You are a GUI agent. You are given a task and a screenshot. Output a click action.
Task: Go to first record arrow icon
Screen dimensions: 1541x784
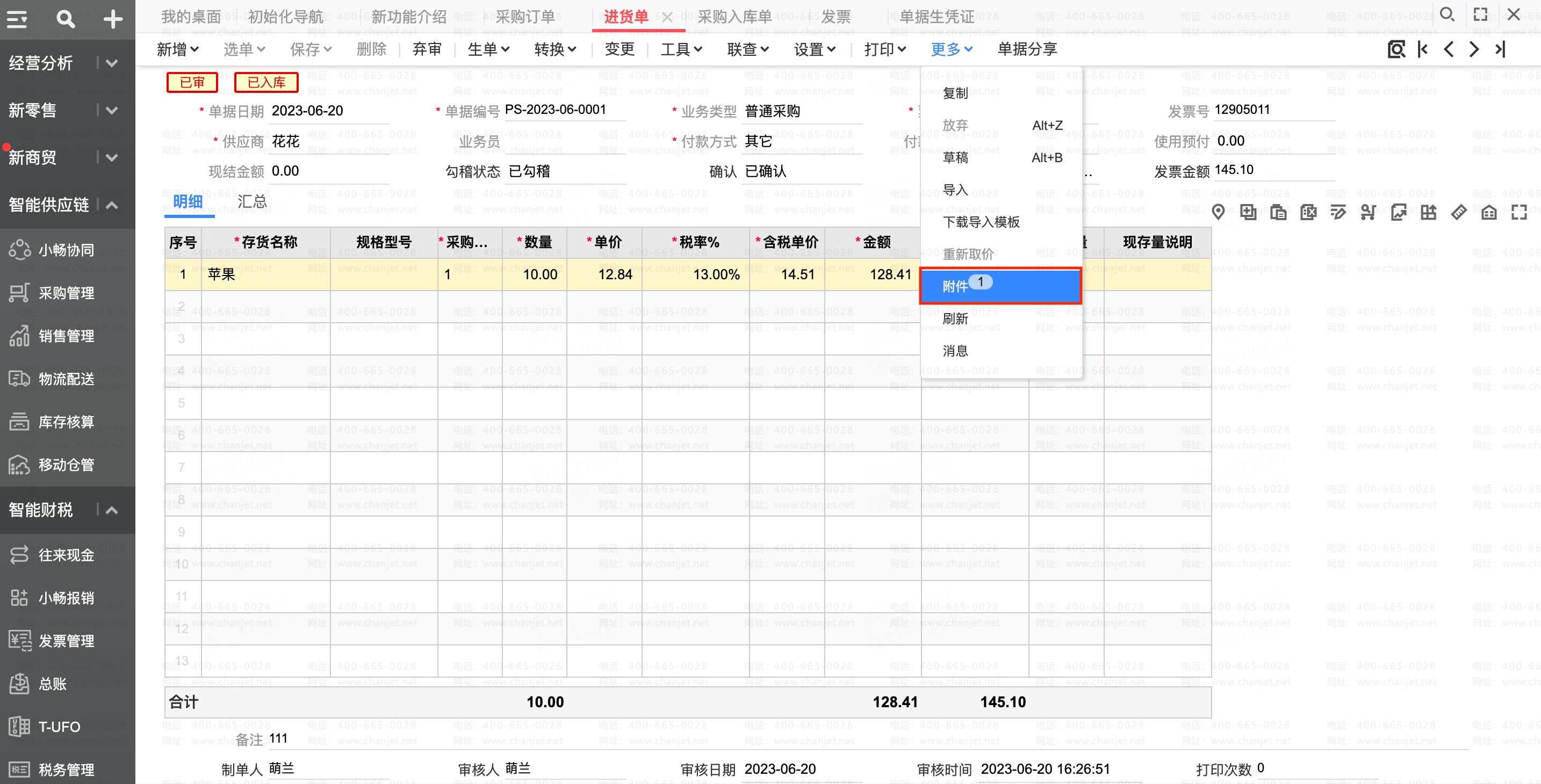point(1423,49)
